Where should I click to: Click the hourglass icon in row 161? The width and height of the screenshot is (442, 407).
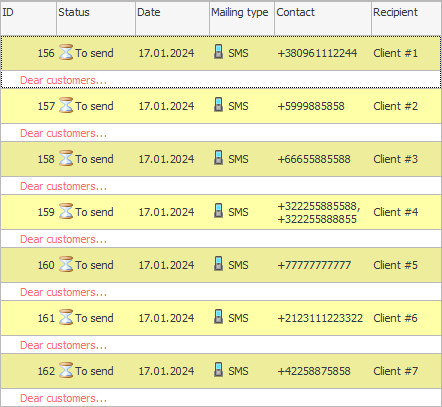[66, 318]
